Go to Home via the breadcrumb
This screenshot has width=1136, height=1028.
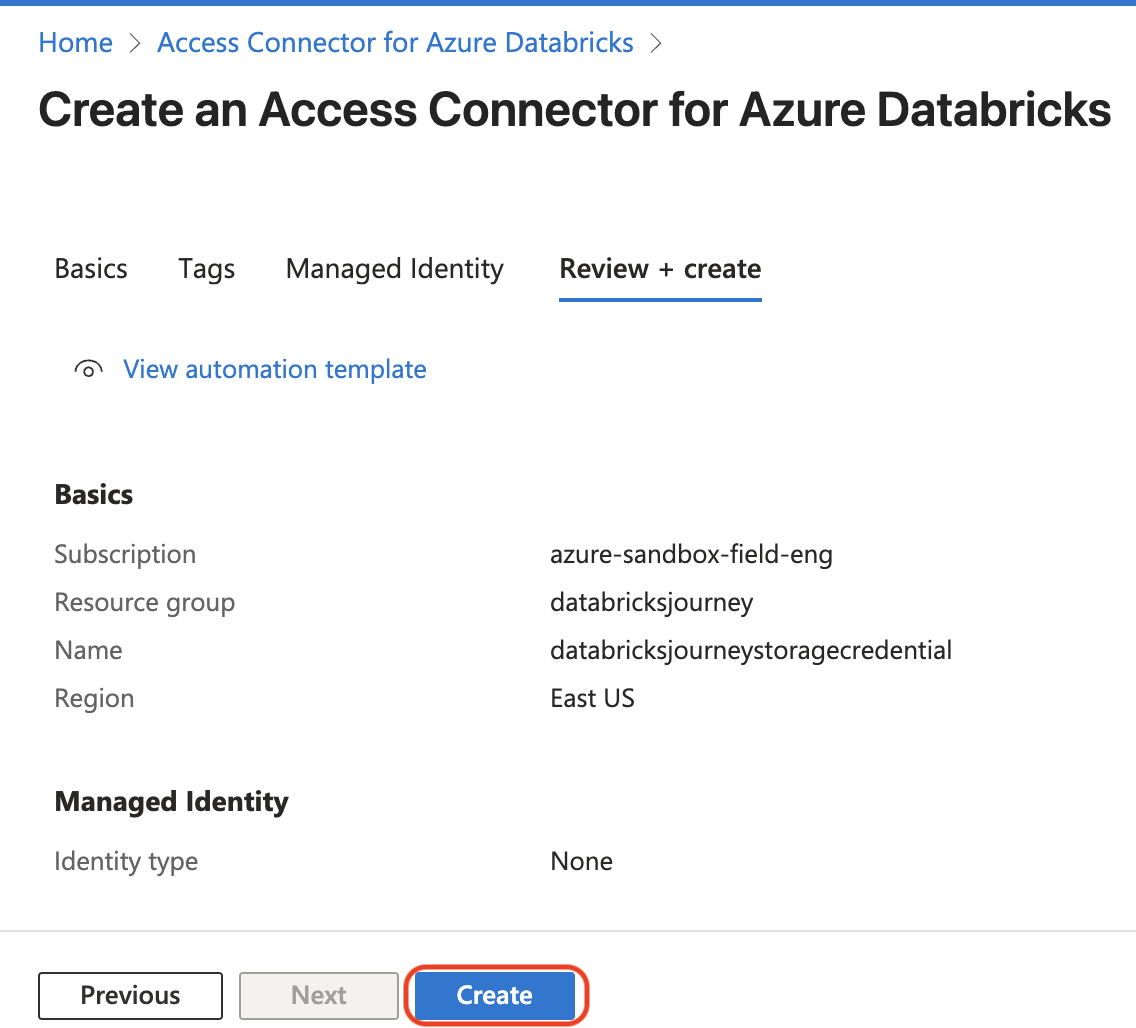tap(75, 43)
